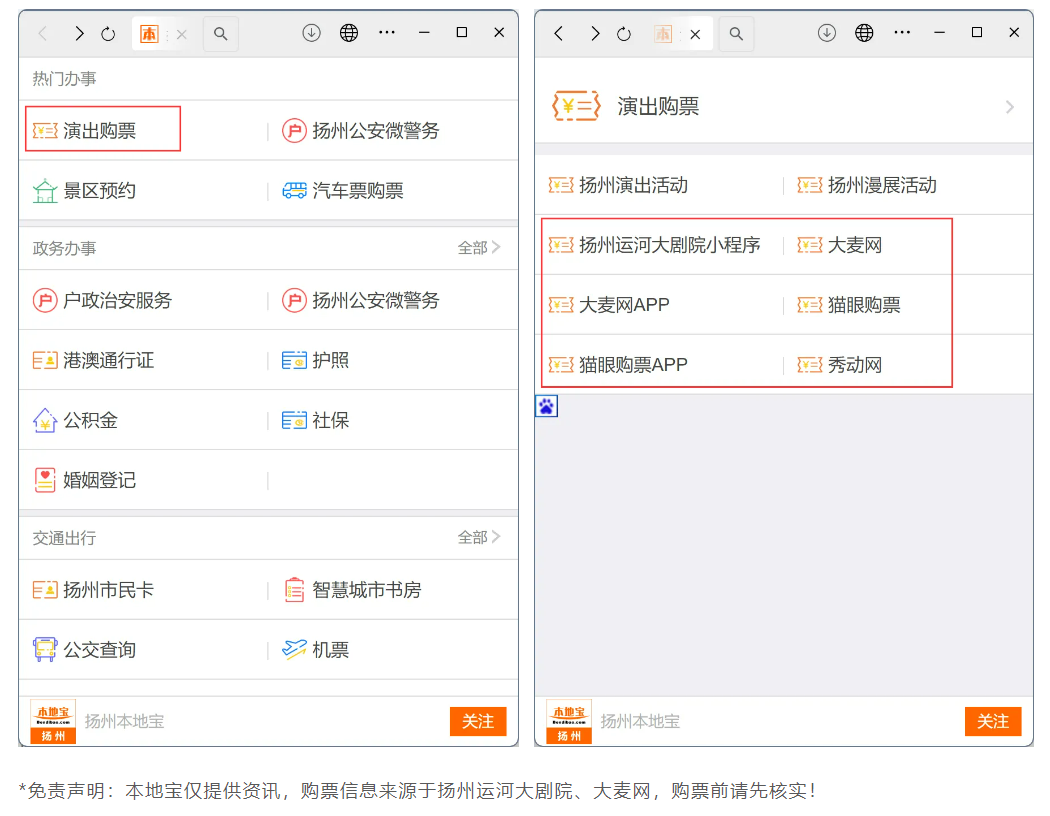Close the tab in left window
The height and width of the screenshot is (816, 1050).
point(181,34)
